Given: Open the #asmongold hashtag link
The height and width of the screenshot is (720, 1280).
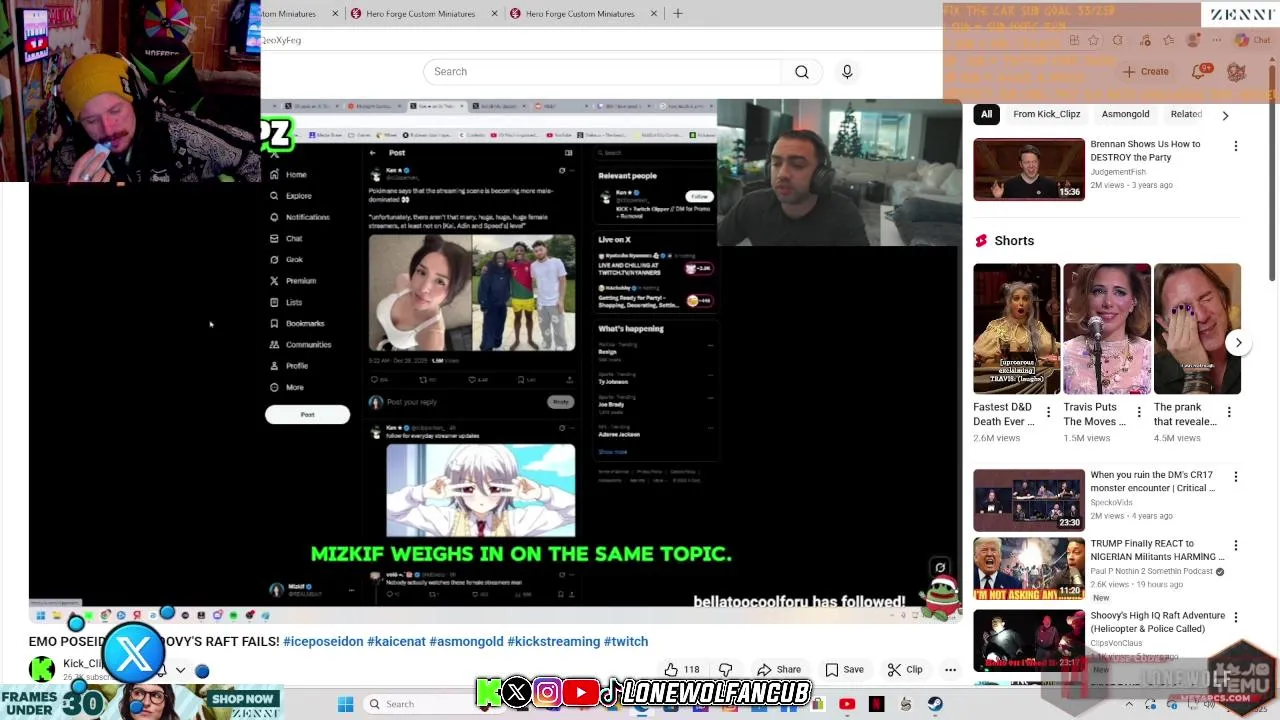Looking at the screenshot, I should pyautogui.click(x=466, y=641).
